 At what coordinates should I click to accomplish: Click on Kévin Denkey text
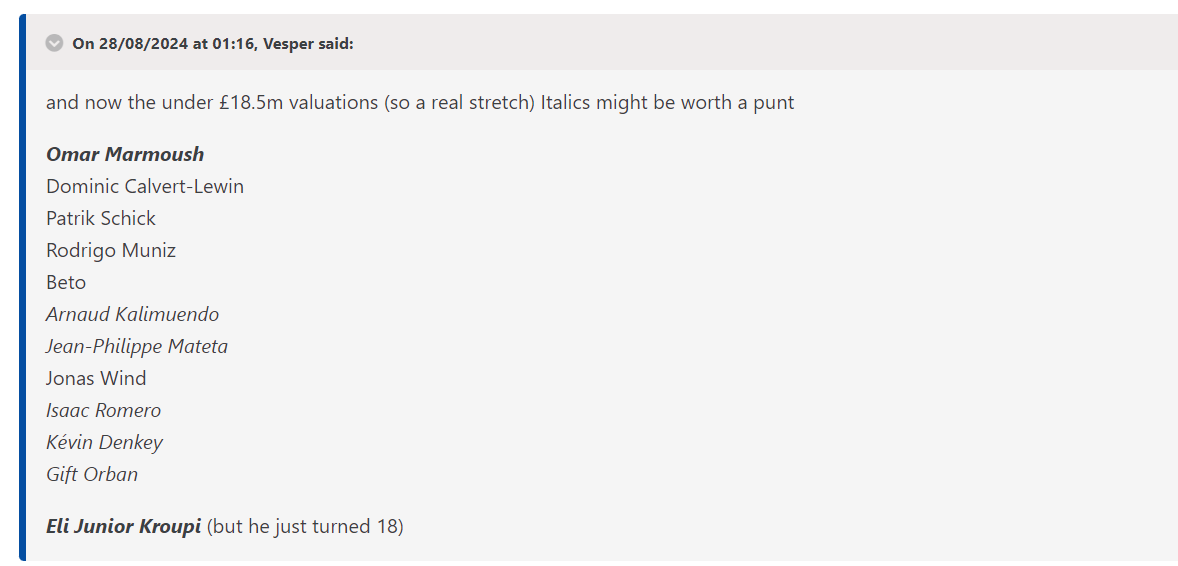click(104, 442)
